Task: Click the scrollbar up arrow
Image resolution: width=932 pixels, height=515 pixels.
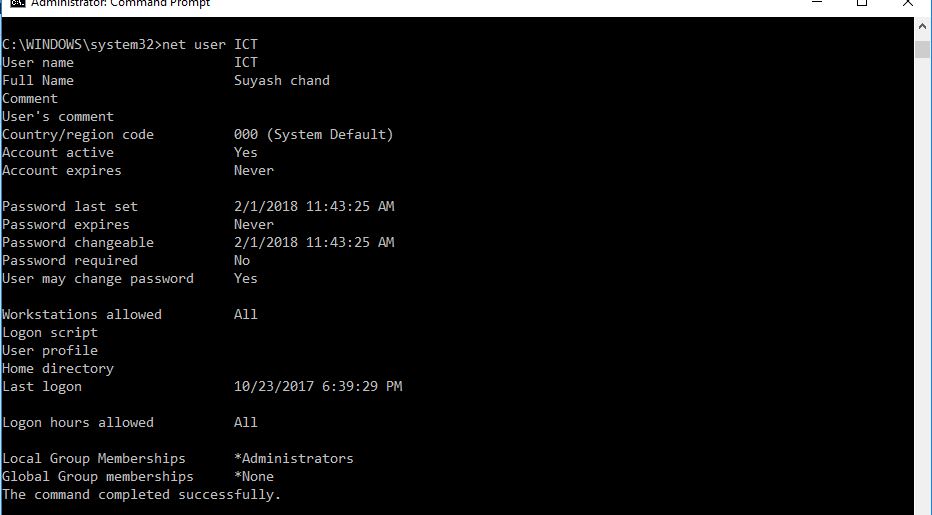Action: [x=922, y=26]
